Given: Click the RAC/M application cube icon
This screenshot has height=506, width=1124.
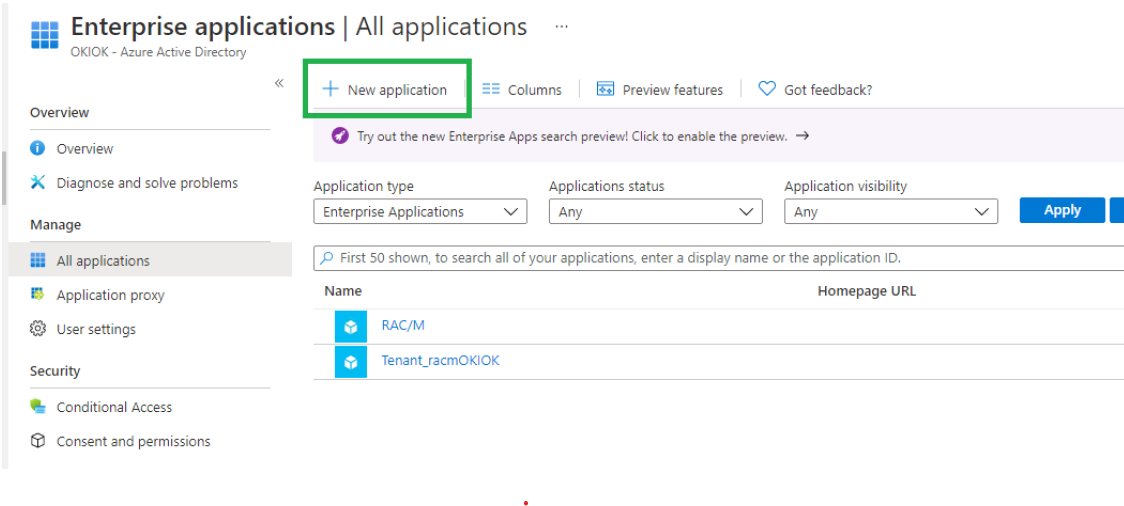Looking at the screenshot, I should tap(351, 327).
